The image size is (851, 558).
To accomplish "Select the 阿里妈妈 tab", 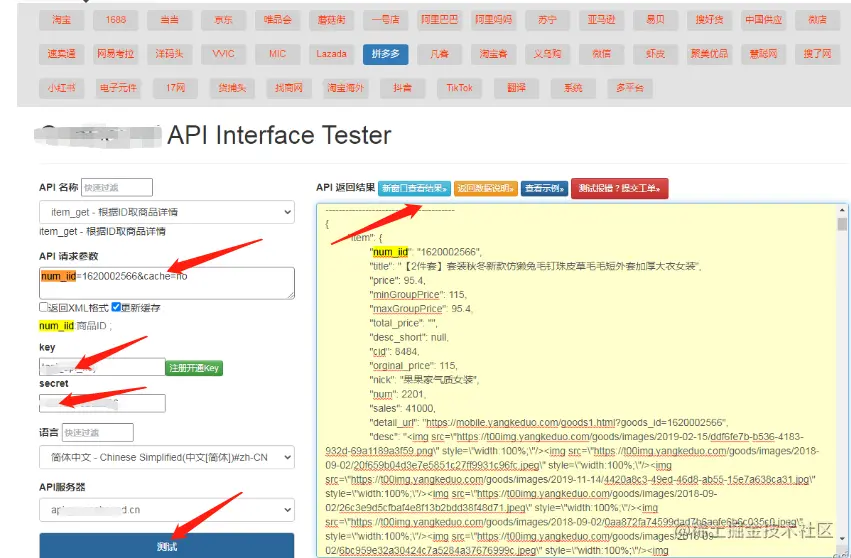I will tap(493, 20).
